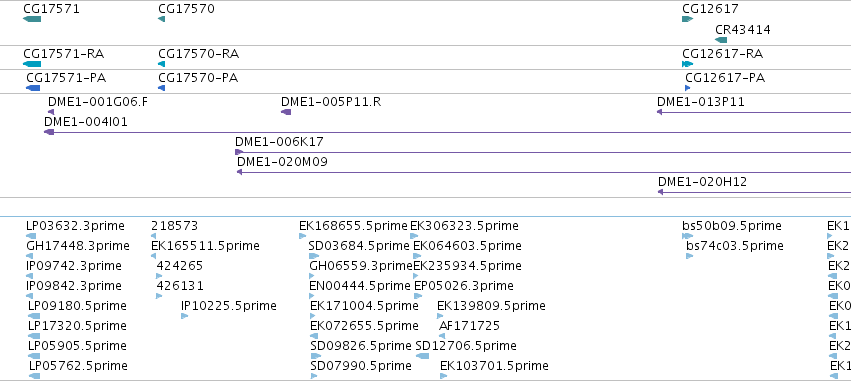
Task: Click the CR43414 gene glyph
Action: [x=721, y=40]
